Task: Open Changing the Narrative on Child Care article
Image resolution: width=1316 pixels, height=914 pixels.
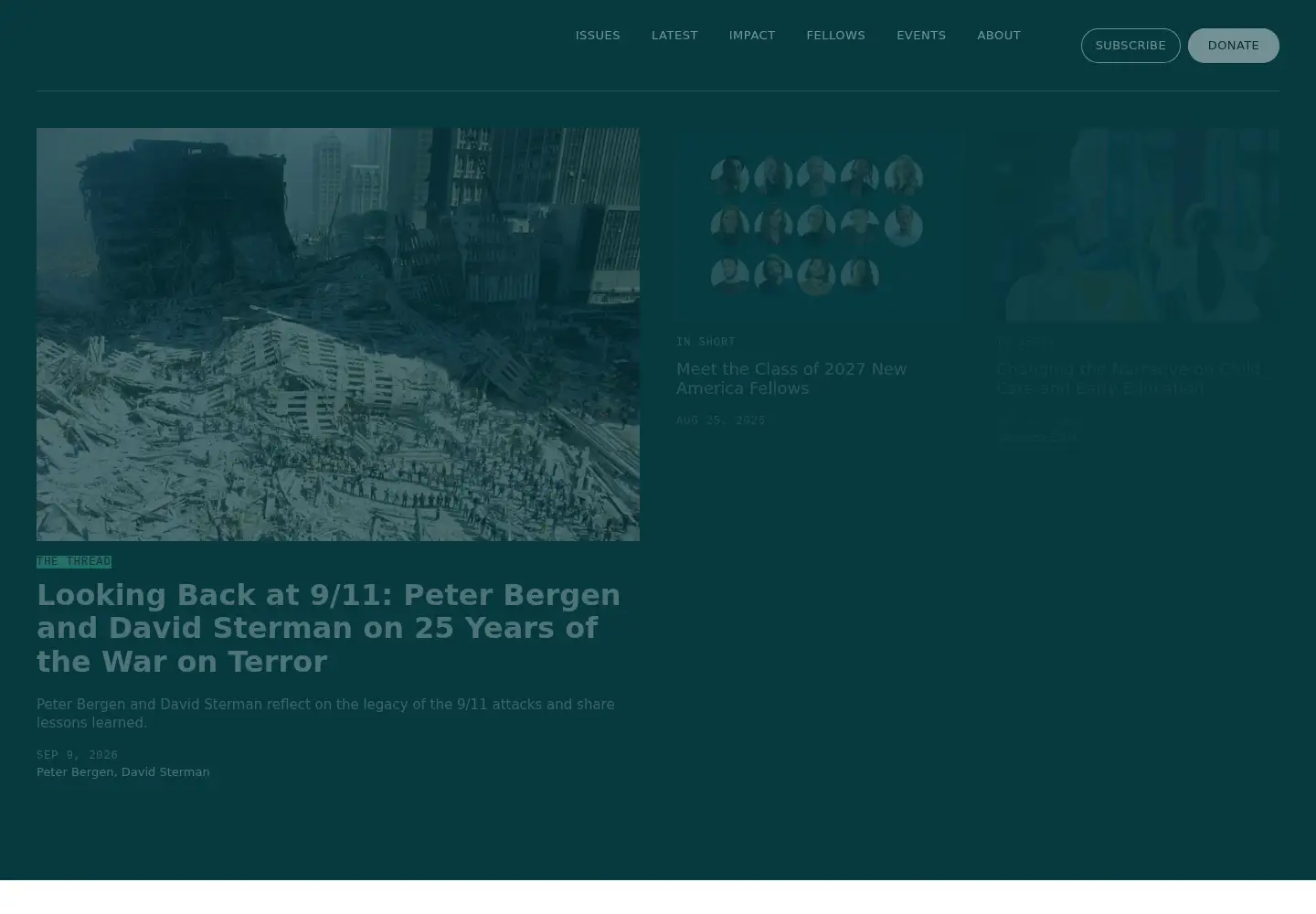Action: click(1129, 378)
